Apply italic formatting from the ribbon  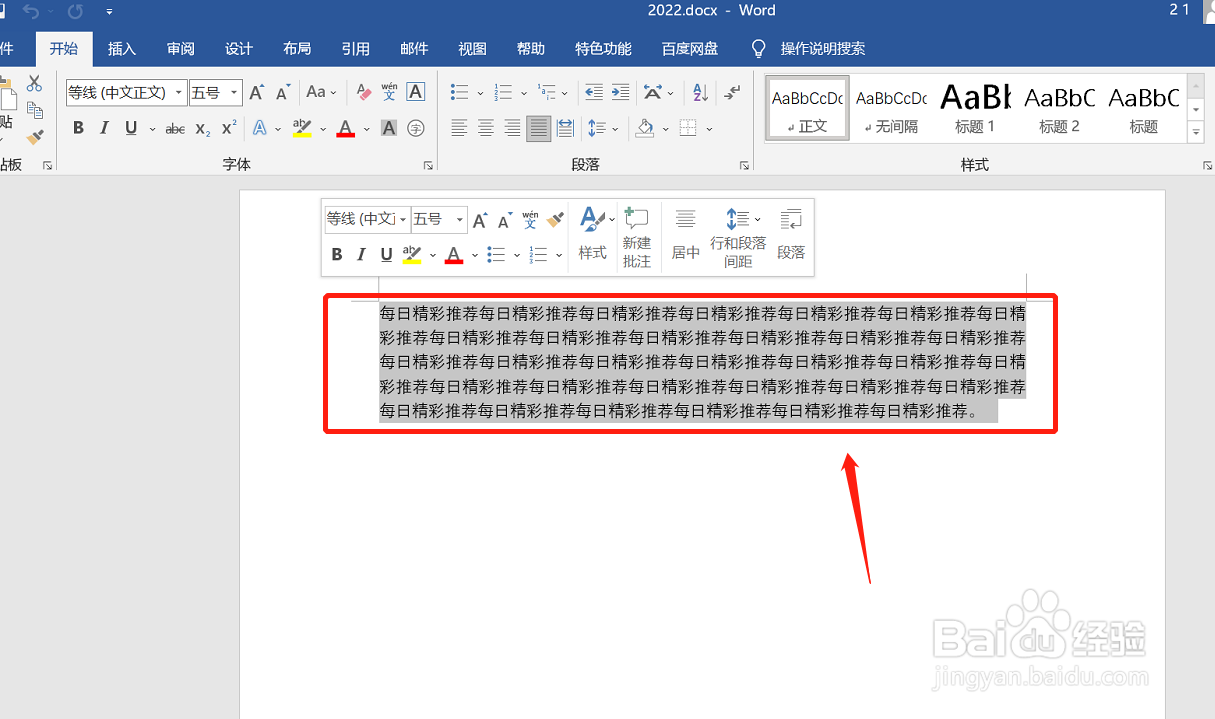pyautogui.click(x=104, y=128)
